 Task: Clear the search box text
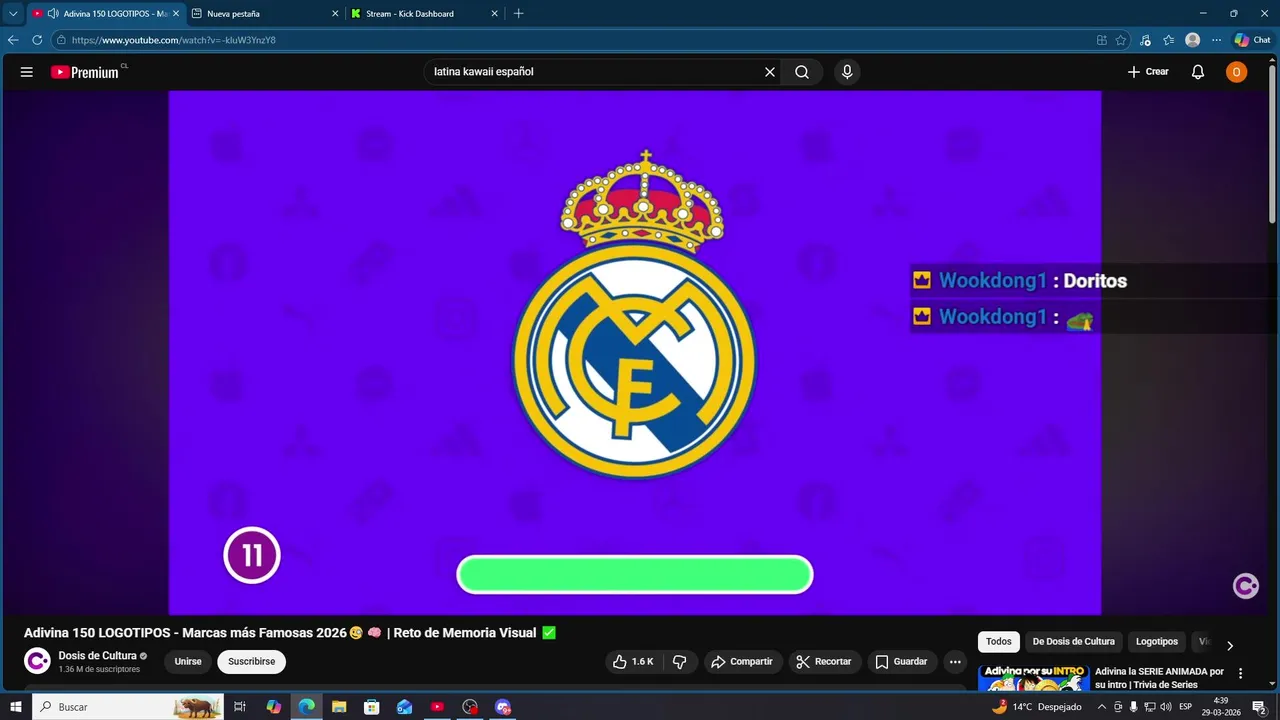pos(770,72)
